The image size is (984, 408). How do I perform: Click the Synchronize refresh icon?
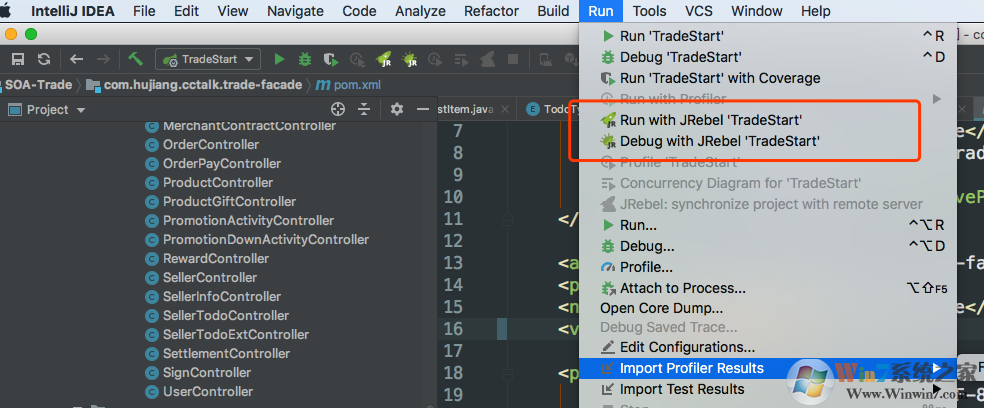(x=43, y=60)
